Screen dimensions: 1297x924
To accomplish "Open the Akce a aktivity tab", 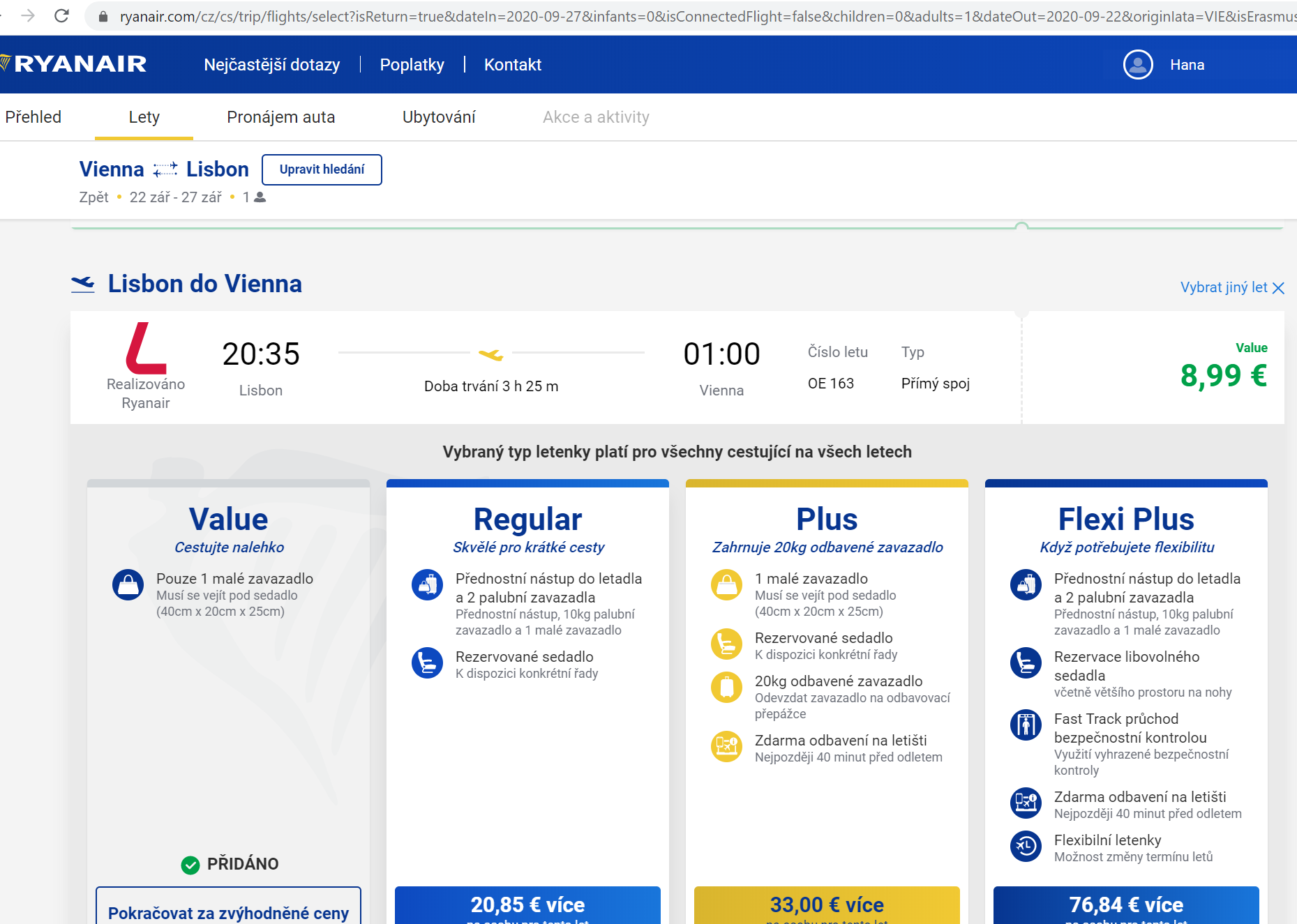I will click(x=597, y=117).
